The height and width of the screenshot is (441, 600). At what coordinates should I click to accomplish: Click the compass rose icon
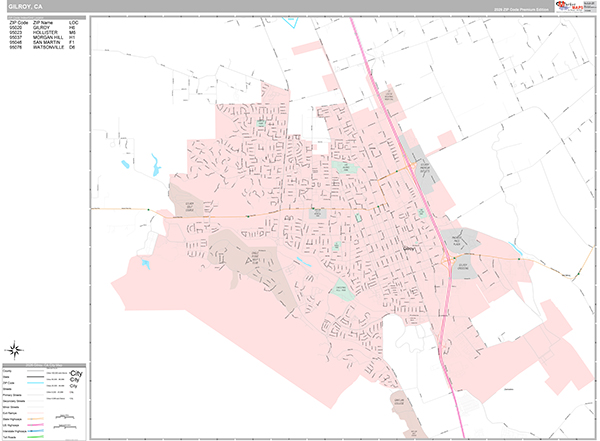point(16,349)
